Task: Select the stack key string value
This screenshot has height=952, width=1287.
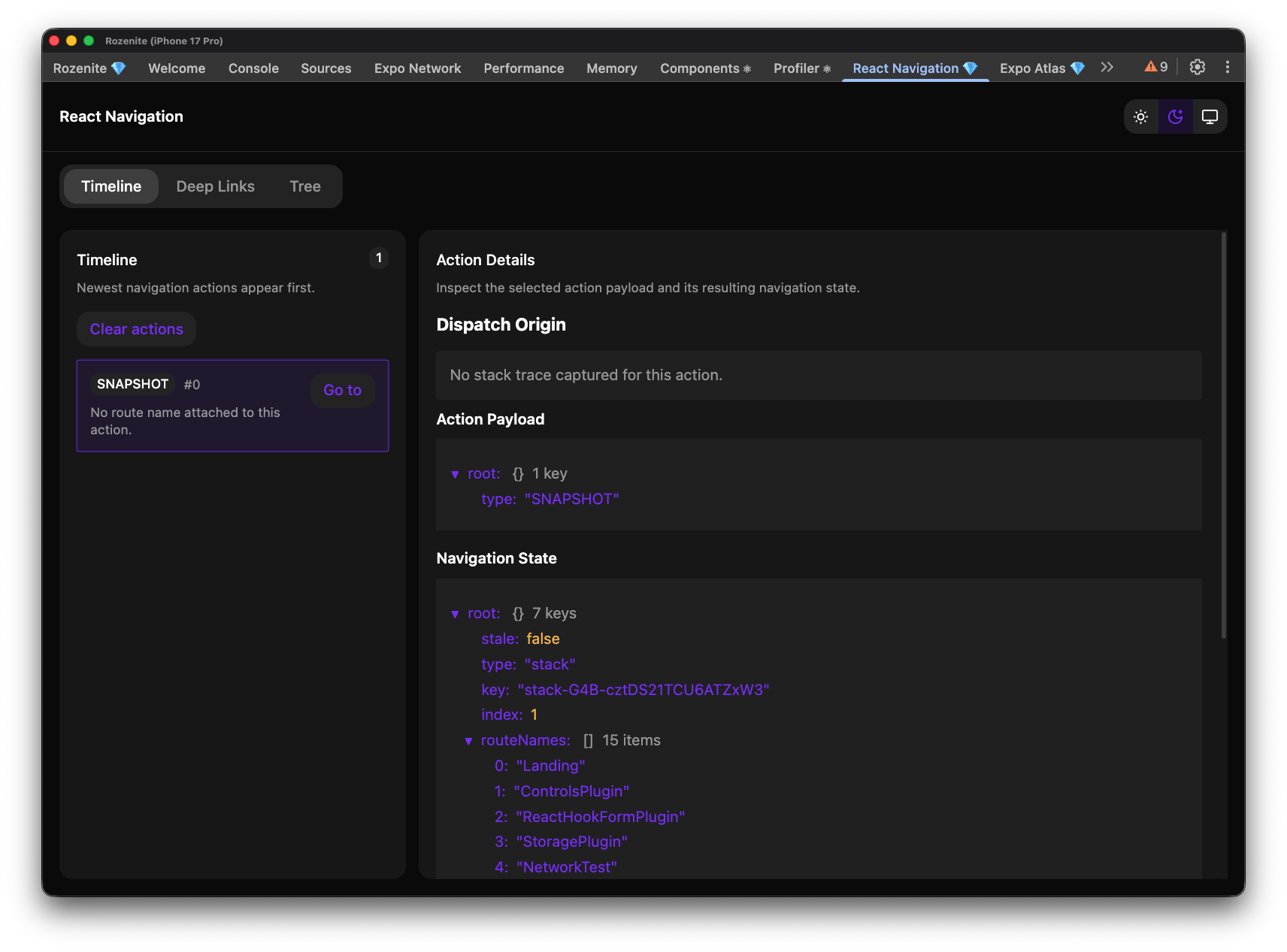Action: 643,690
